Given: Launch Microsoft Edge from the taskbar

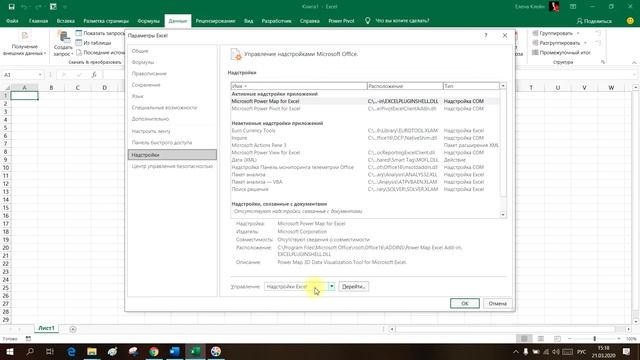Looking at the screenshot, I should pos(71,351).
